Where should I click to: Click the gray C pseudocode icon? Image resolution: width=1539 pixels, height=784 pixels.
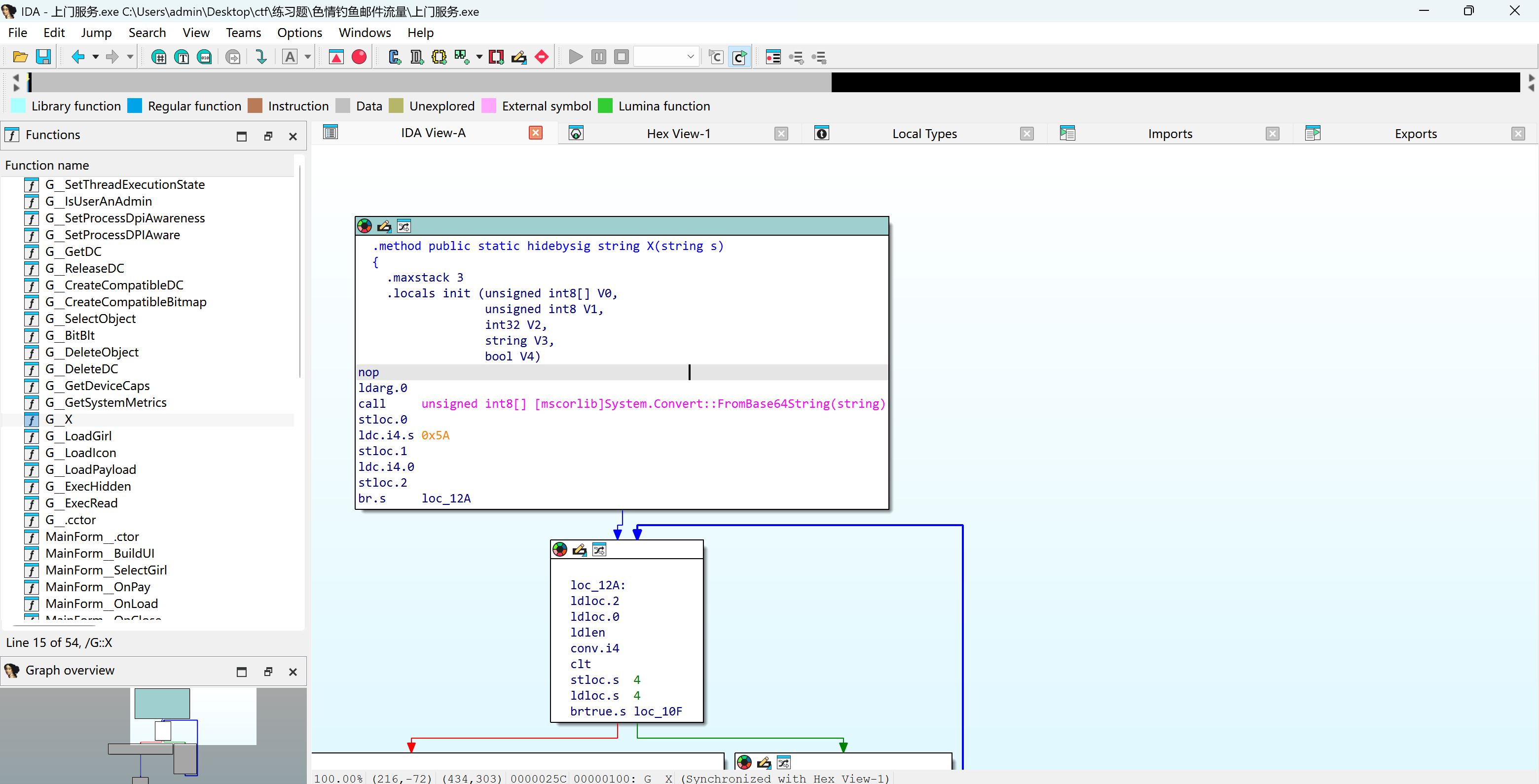point(716,57)
